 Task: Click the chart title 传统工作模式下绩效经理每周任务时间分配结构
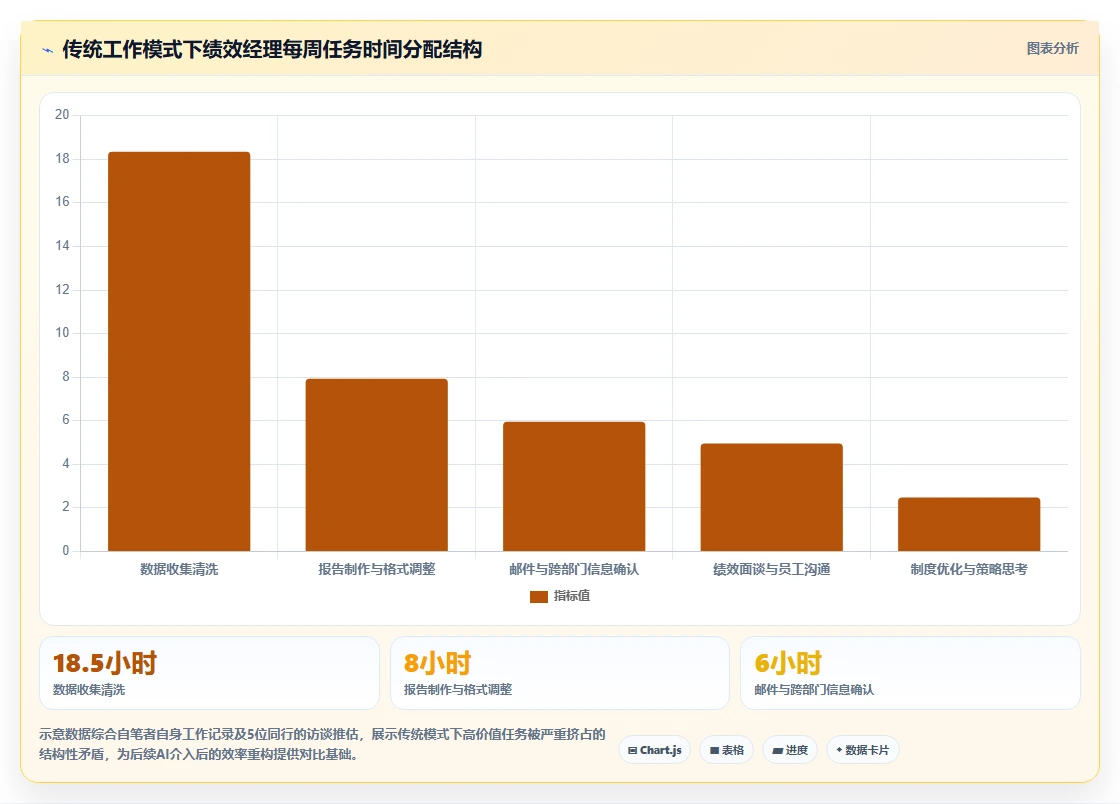click(272, 49)
